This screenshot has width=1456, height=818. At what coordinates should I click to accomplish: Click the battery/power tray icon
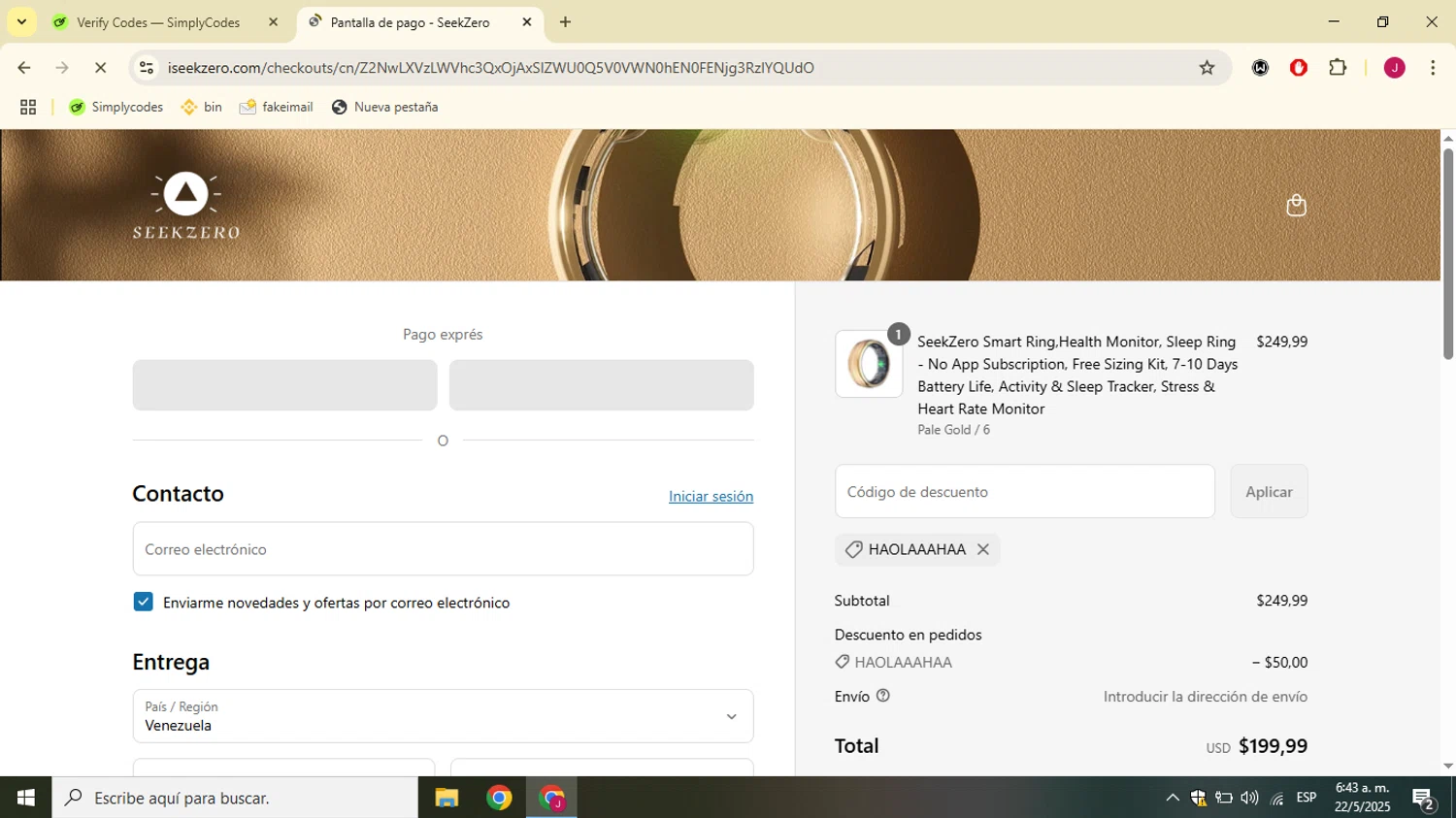tap(1224, 798)
